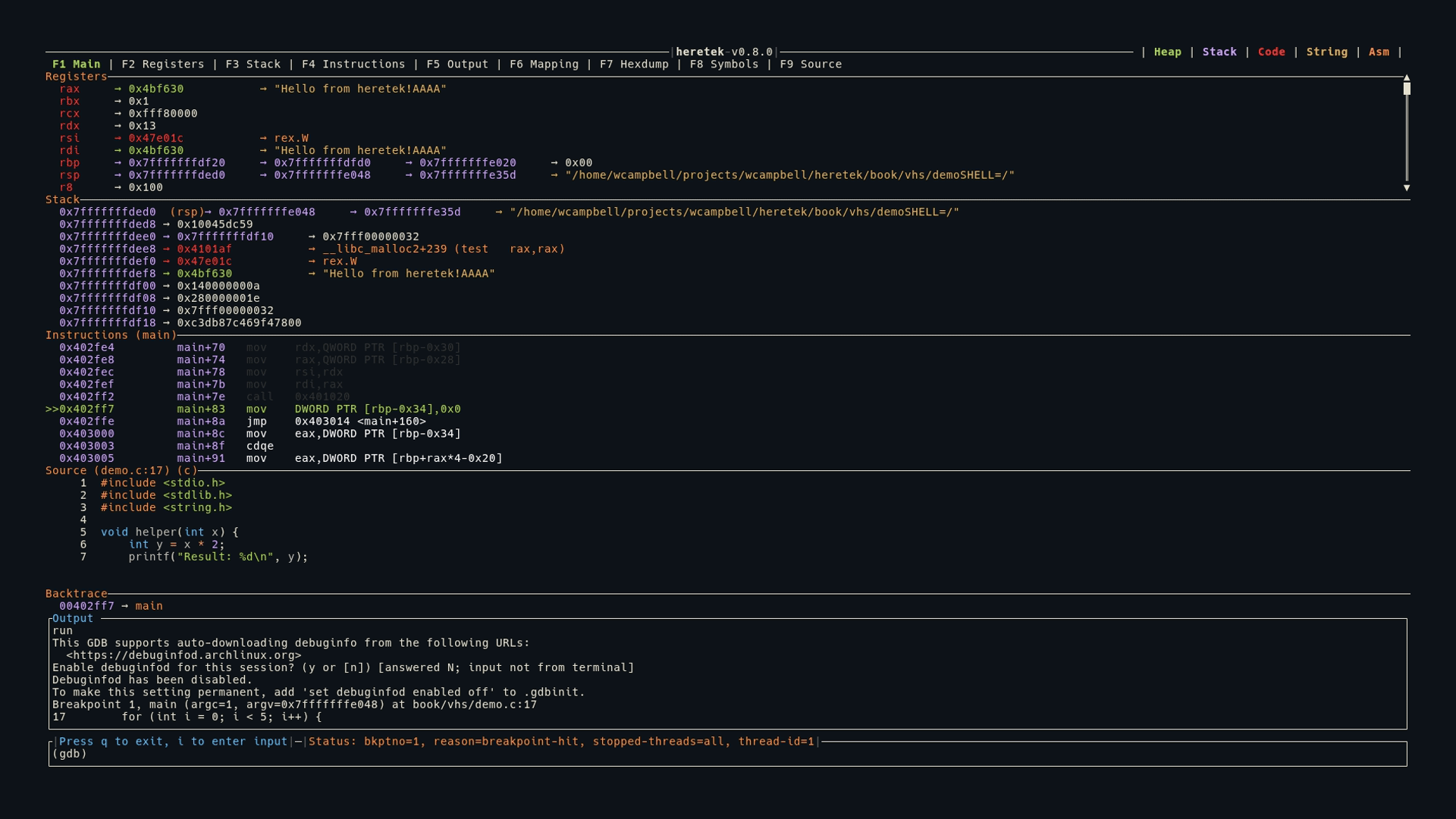Click backtrace entry 00402ff7 main
This screenshot has width=1456, height=819.
pyautogui.click(x=111, y=606)
